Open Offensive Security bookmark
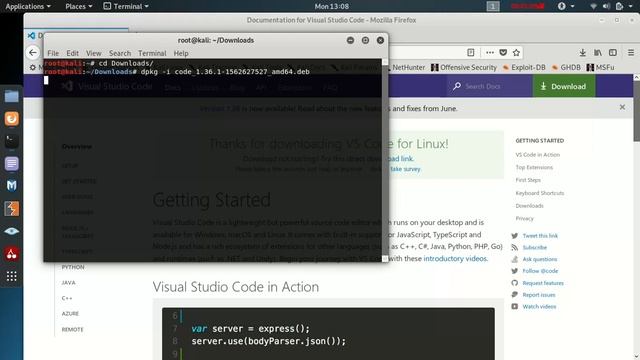Viewport: 640px width, 360px height. pos(464,67)
